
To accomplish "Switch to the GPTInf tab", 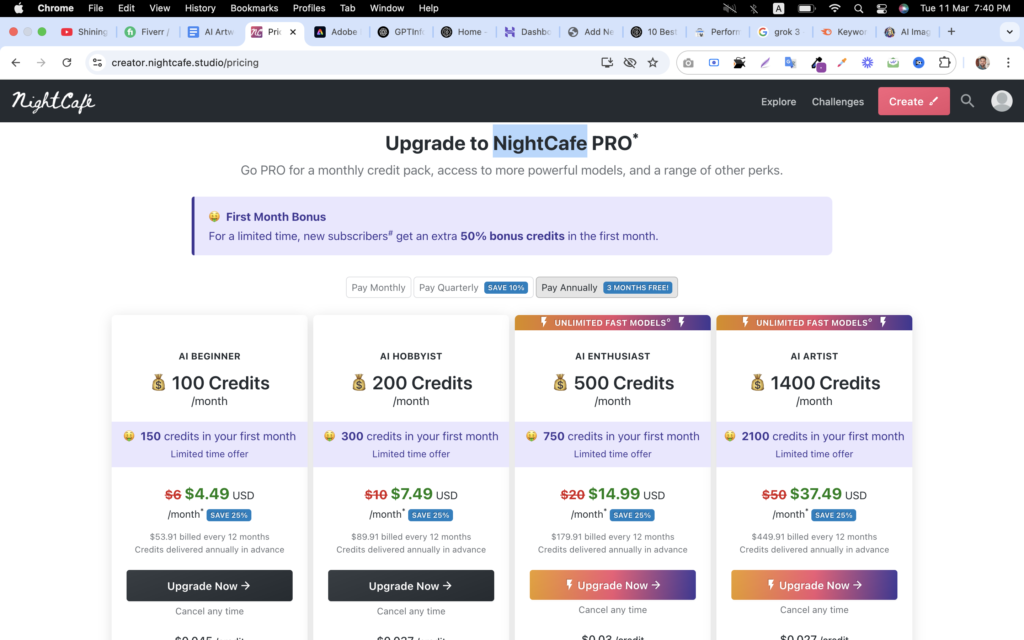I will point(401,32).
